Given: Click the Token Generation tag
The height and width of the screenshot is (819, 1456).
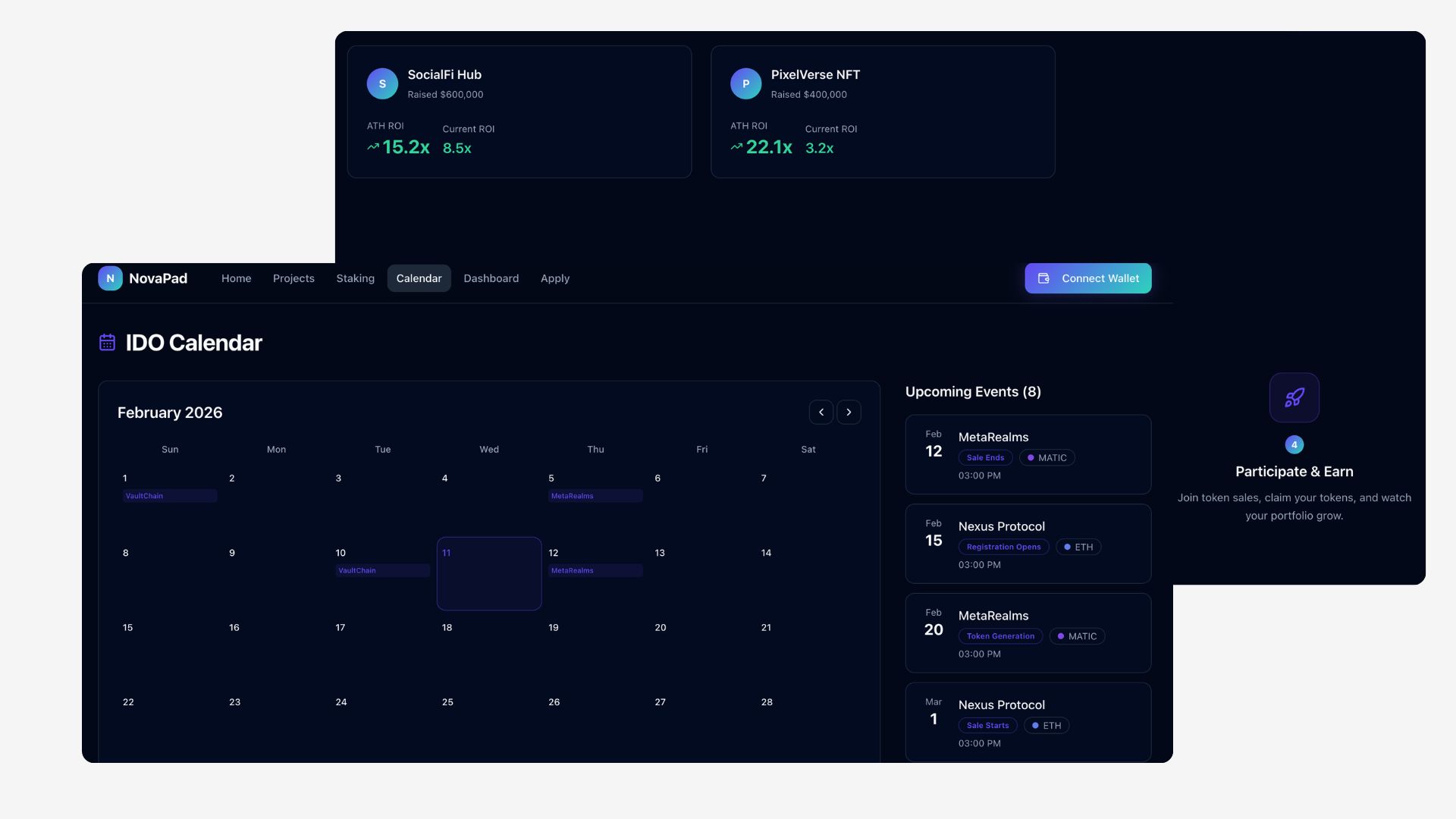Looking at the screenshot, I should [x=1000, y=636].
